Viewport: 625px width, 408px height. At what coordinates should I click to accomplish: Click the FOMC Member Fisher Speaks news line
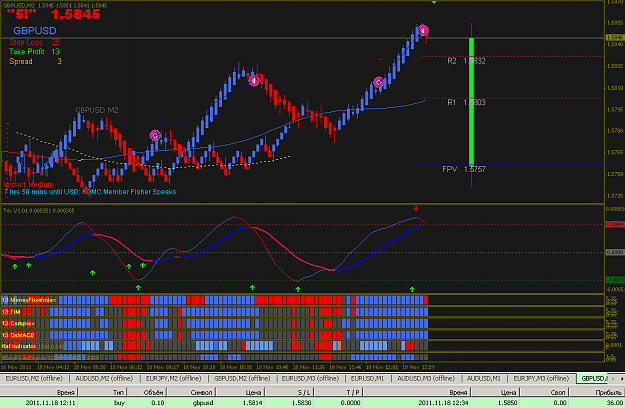pos(90,192)
